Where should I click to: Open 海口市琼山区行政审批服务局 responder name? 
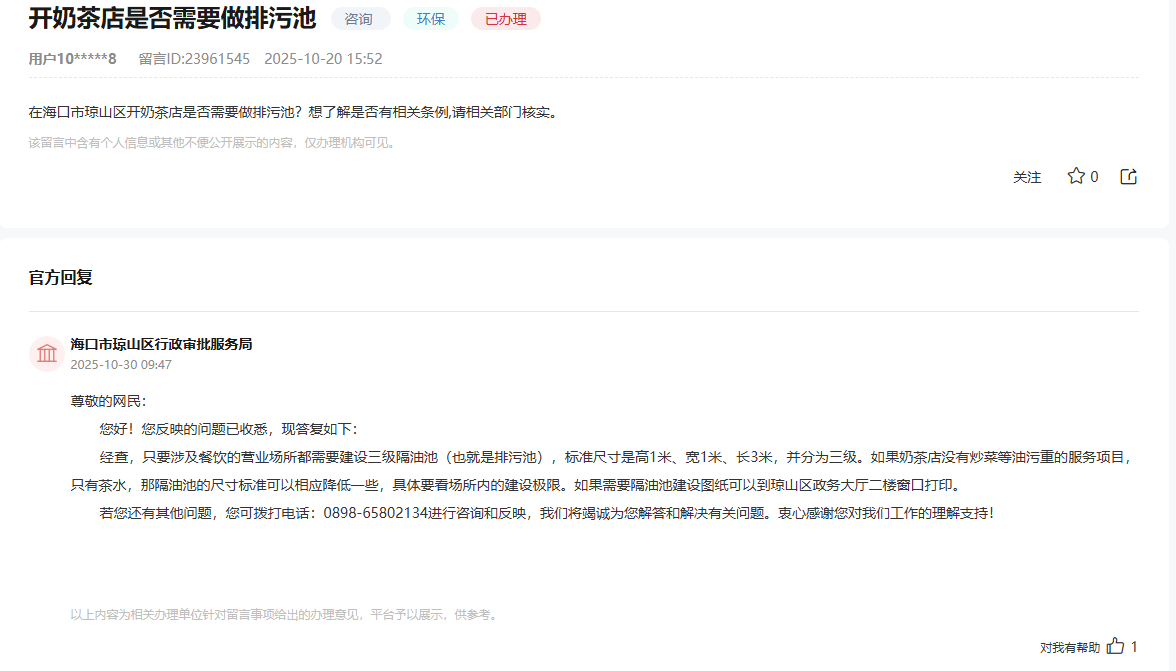[x=162, y=344]
